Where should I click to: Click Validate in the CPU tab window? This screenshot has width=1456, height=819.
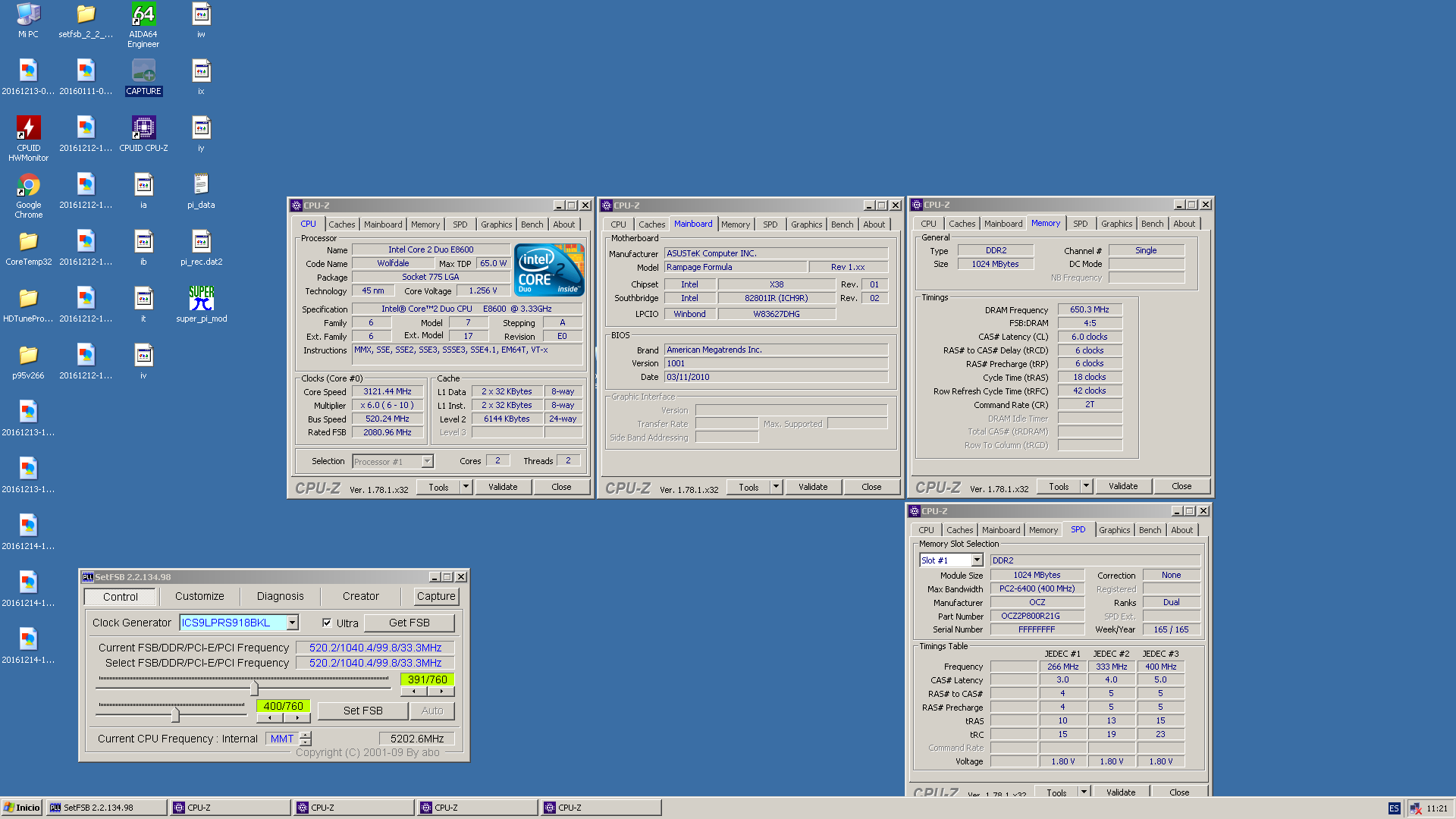click(503, 487)
